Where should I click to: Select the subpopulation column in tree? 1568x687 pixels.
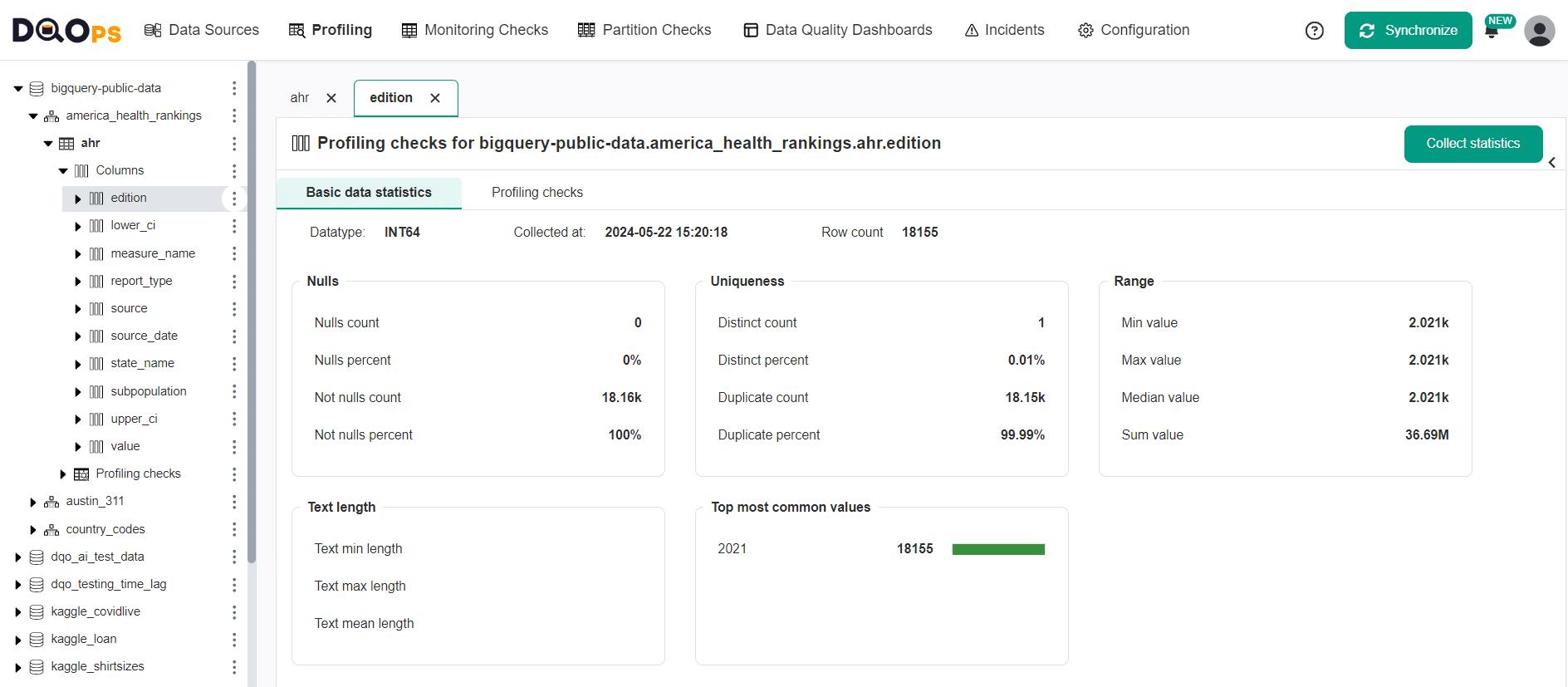(149, 391)
